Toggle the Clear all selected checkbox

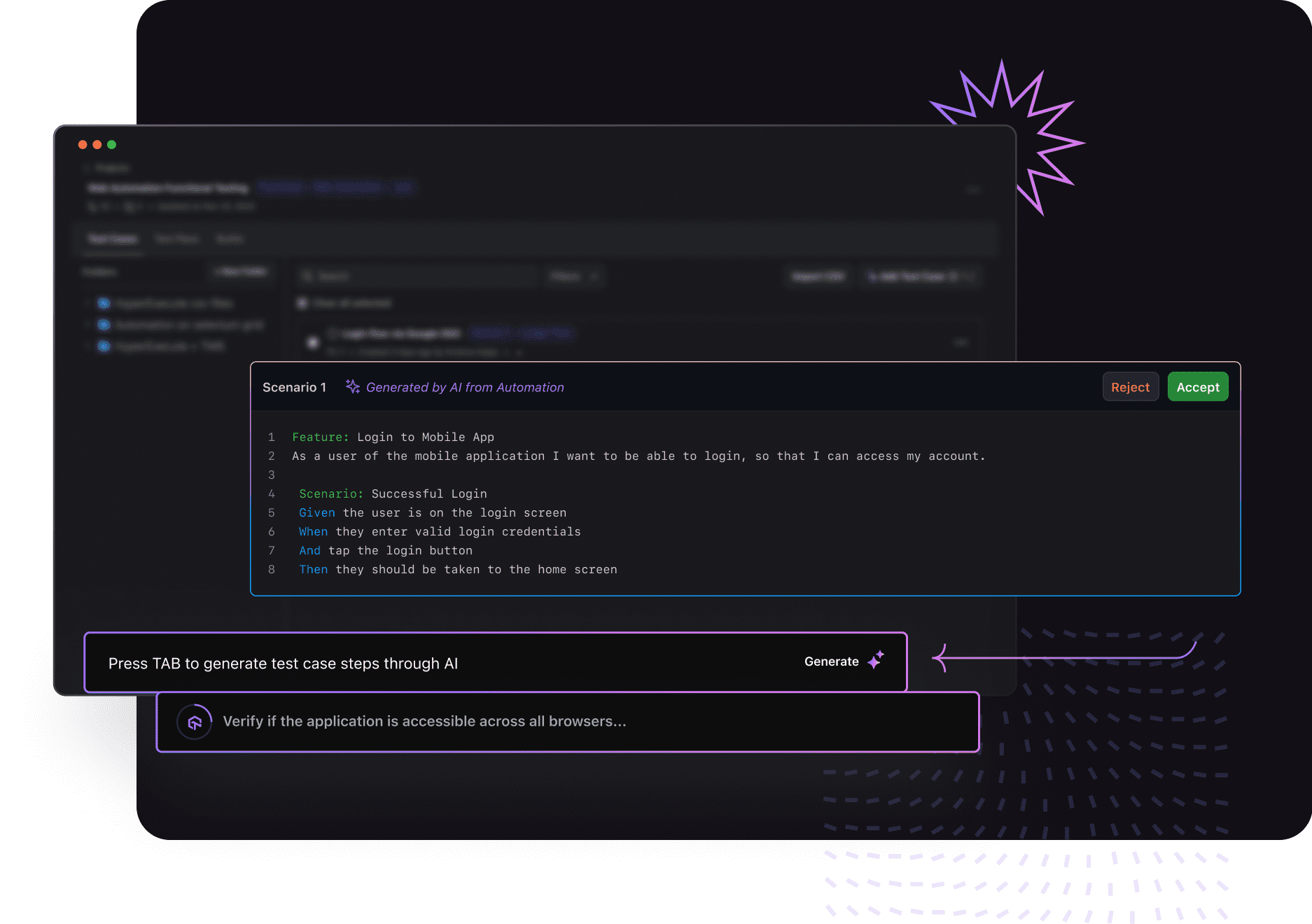[x=302, y=303]
